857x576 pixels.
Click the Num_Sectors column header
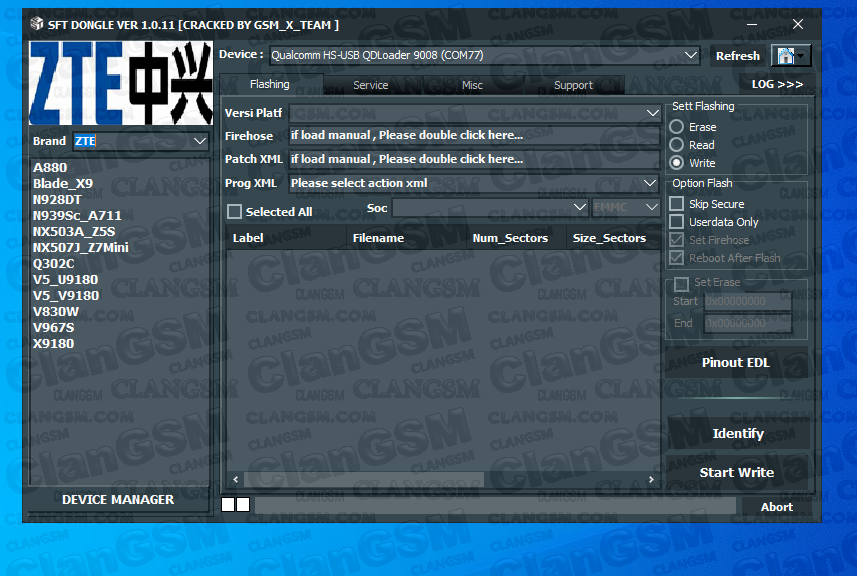point(515,238)
